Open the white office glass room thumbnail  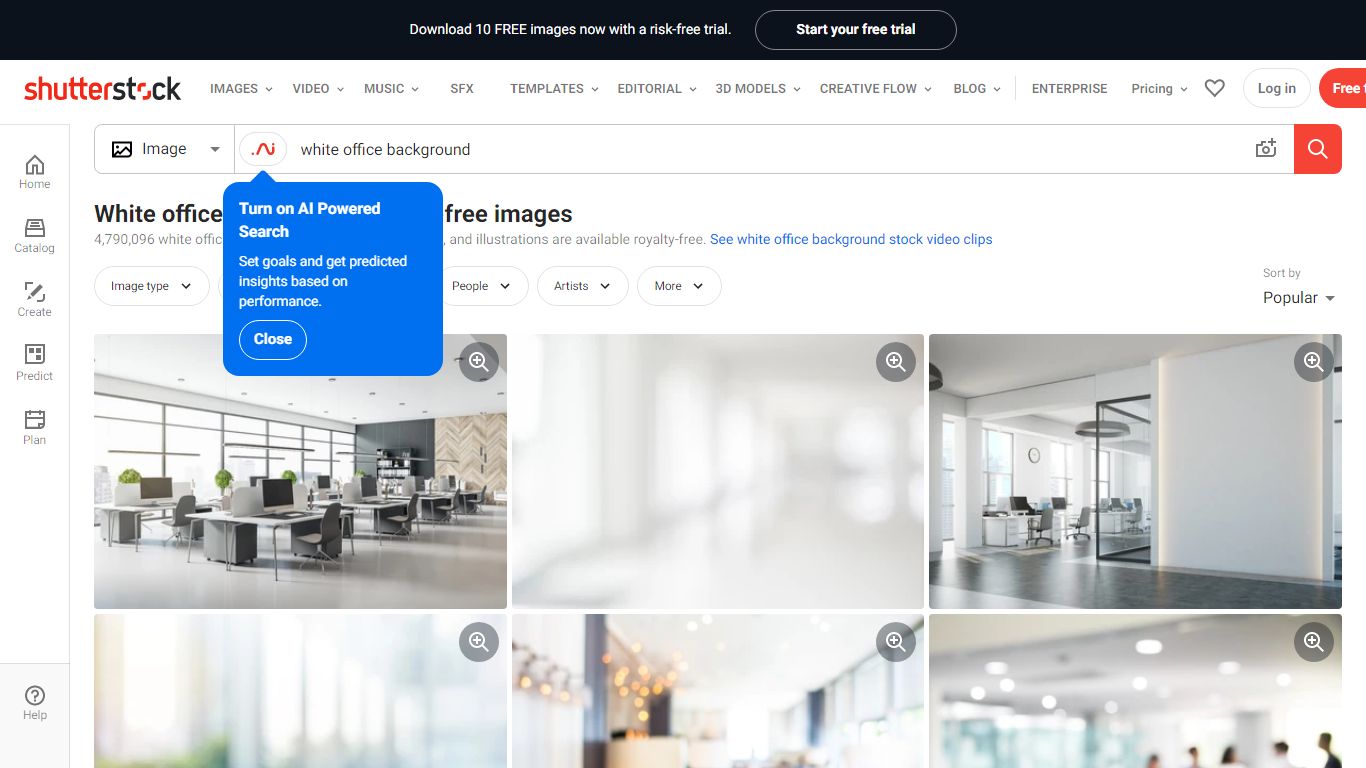tap(1135, 471)
